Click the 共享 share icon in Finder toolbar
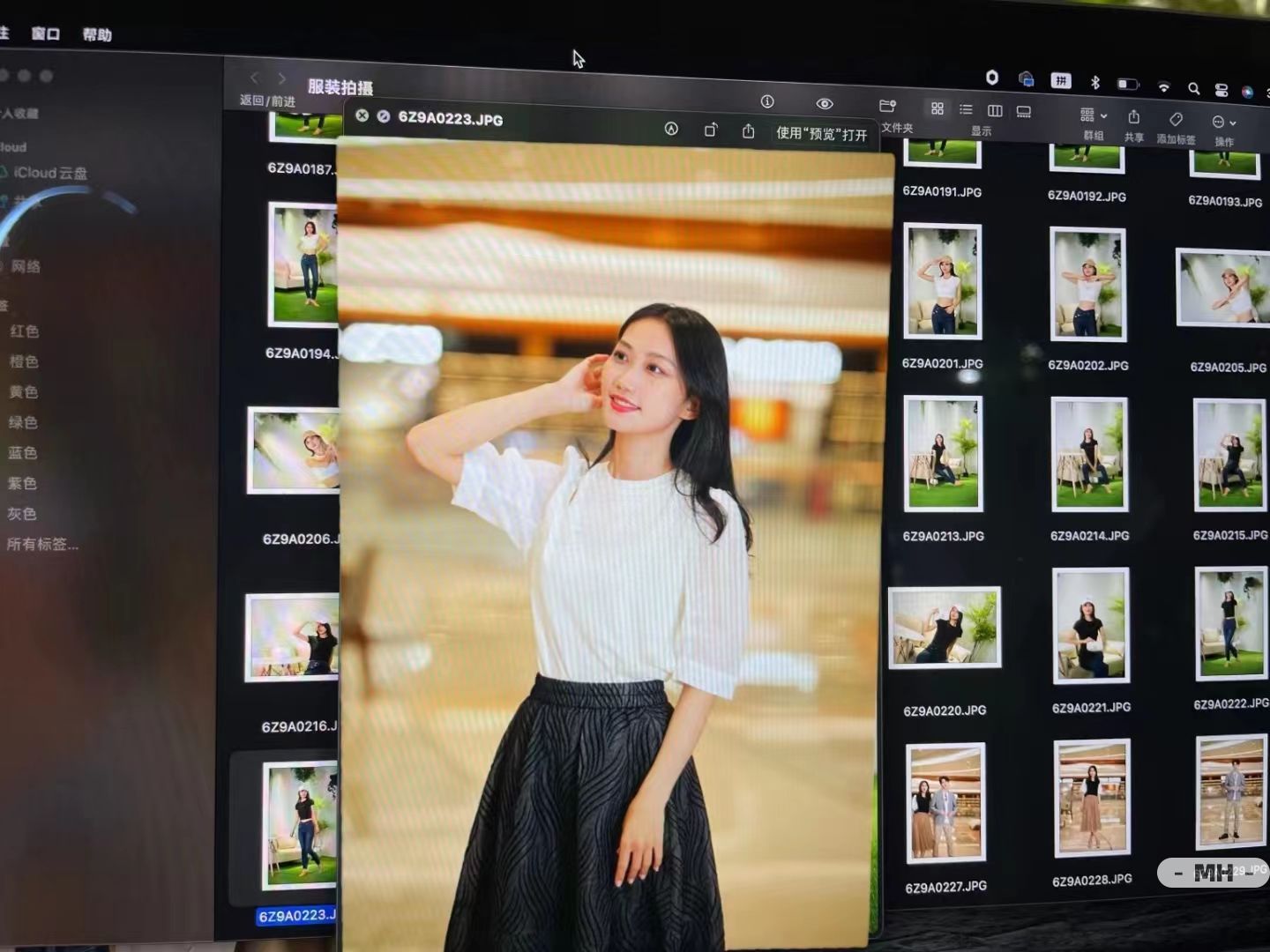Viewport: 1270px width, 952px height. (1134, 117)
